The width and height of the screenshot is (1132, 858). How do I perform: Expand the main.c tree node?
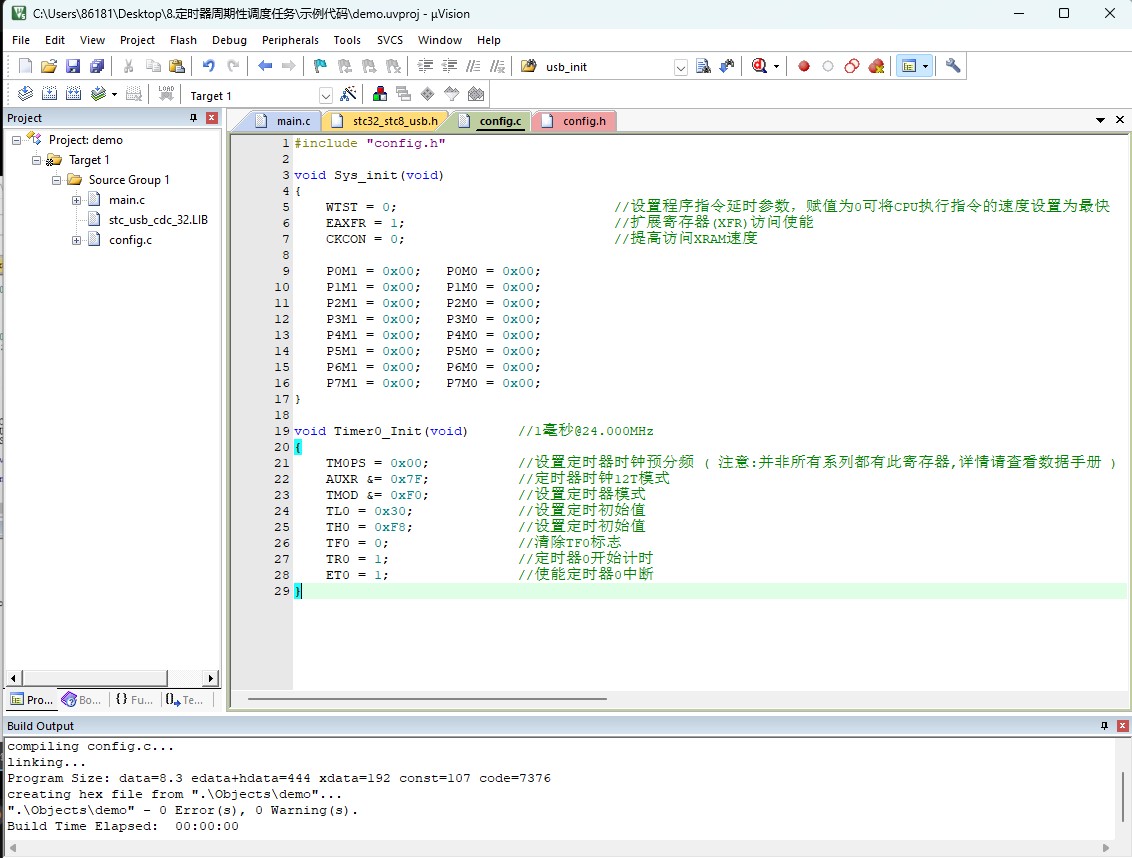[76, 200]
